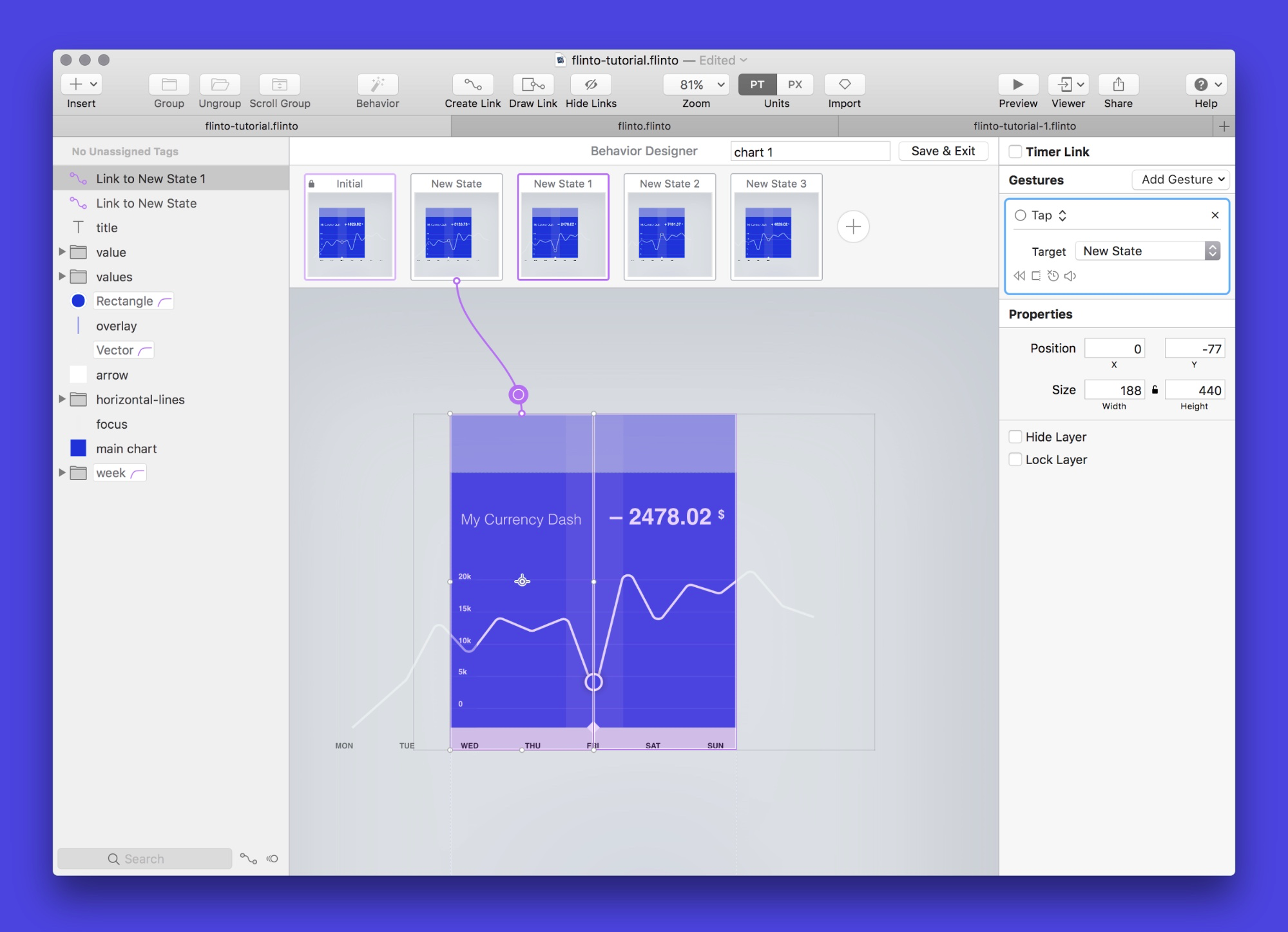Click the Position X field
Image resolution: width=1288 pixels, height=932 pixels.
[x=1114, y=349]
